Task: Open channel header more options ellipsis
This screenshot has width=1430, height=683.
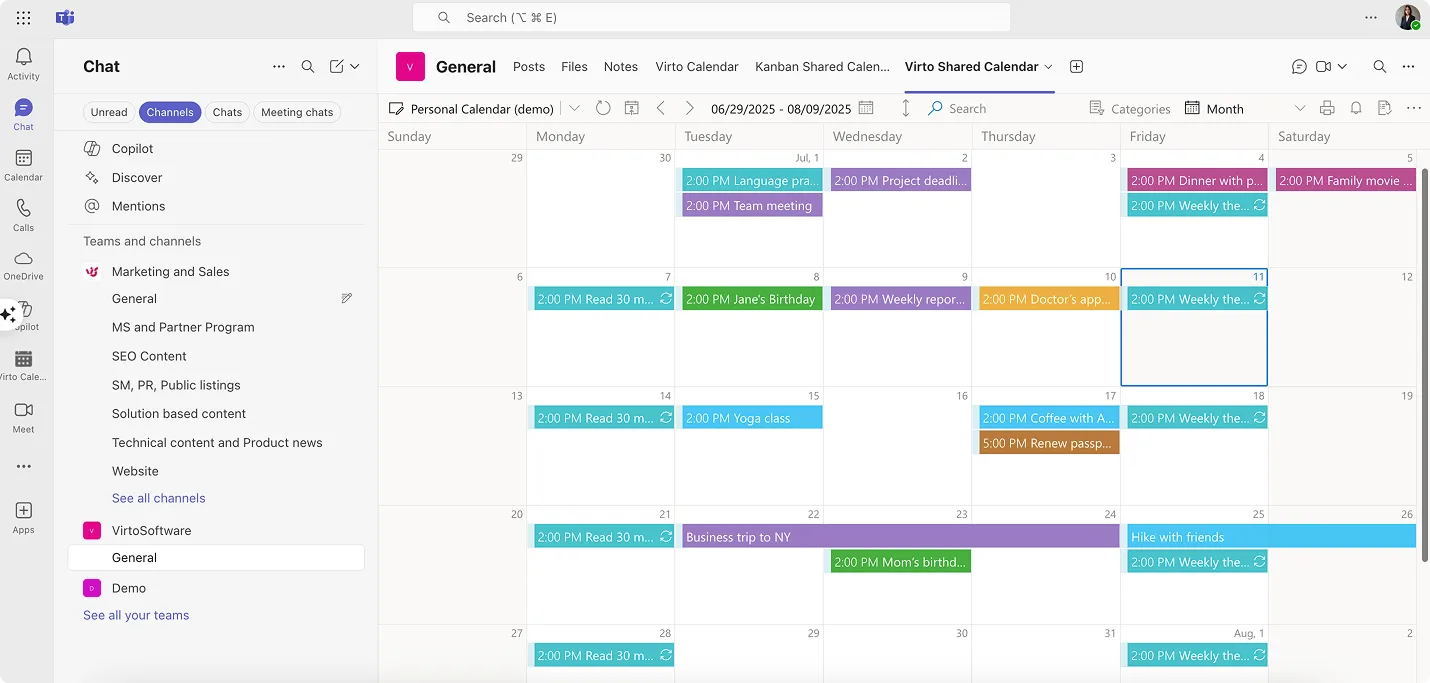Action: (x=1409, y=67)
